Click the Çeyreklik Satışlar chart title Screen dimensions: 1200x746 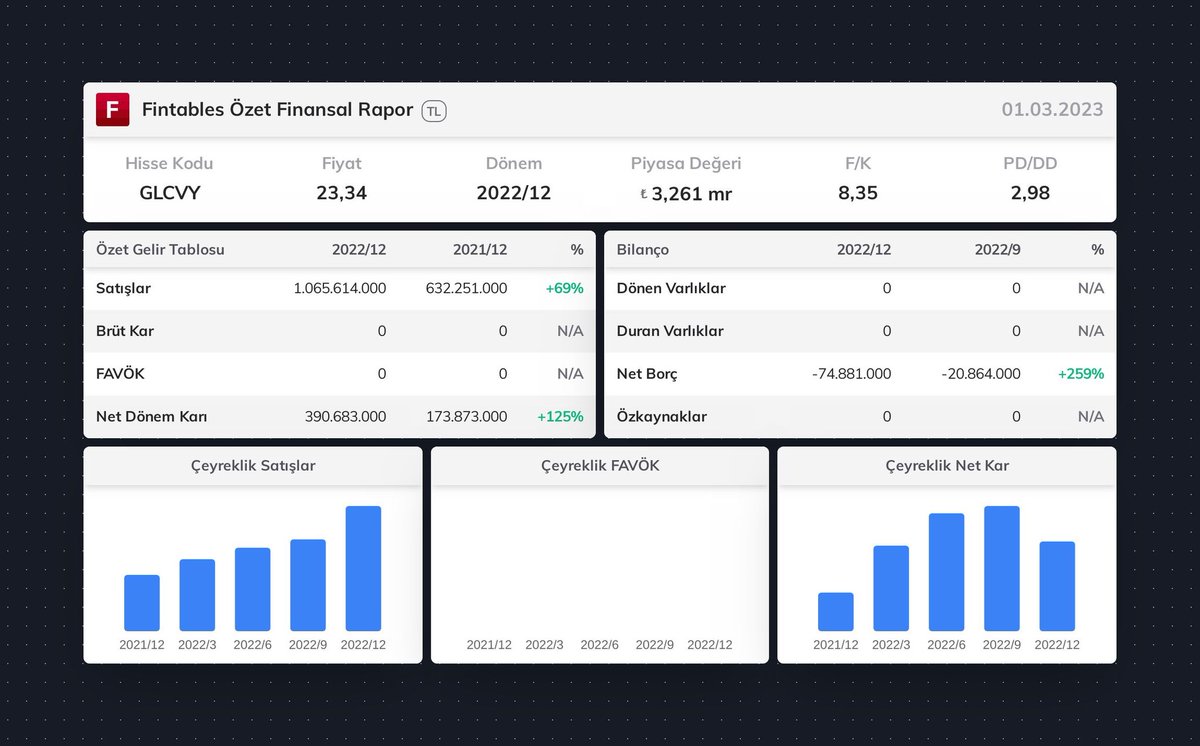click(253, 466)
